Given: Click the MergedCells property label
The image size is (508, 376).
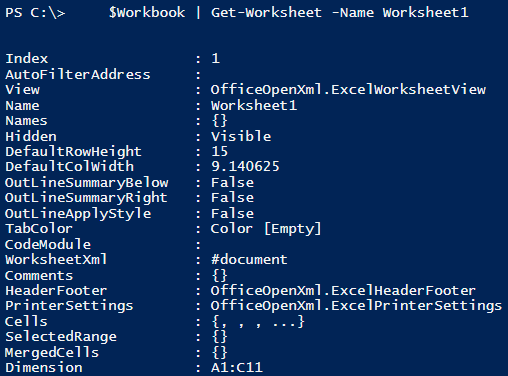Looking at the screenshot, I should coord(52,352).
